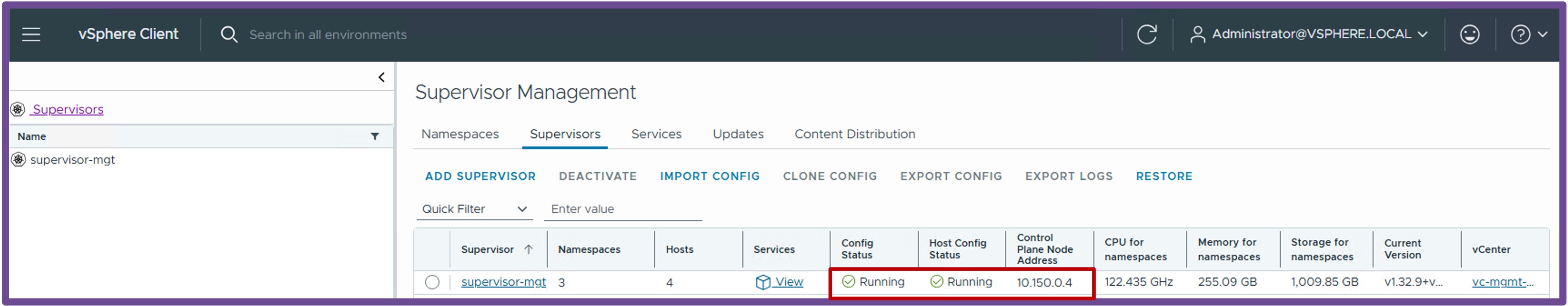Select the supervisor-mgt row radio button

(432, 282)
